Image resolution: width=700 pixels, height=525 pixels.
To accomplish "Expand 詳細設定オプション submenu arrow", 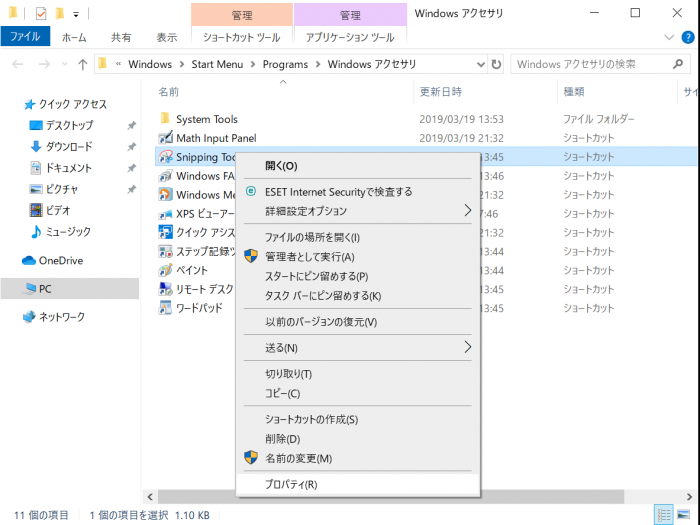I will [x=467, y=210].
